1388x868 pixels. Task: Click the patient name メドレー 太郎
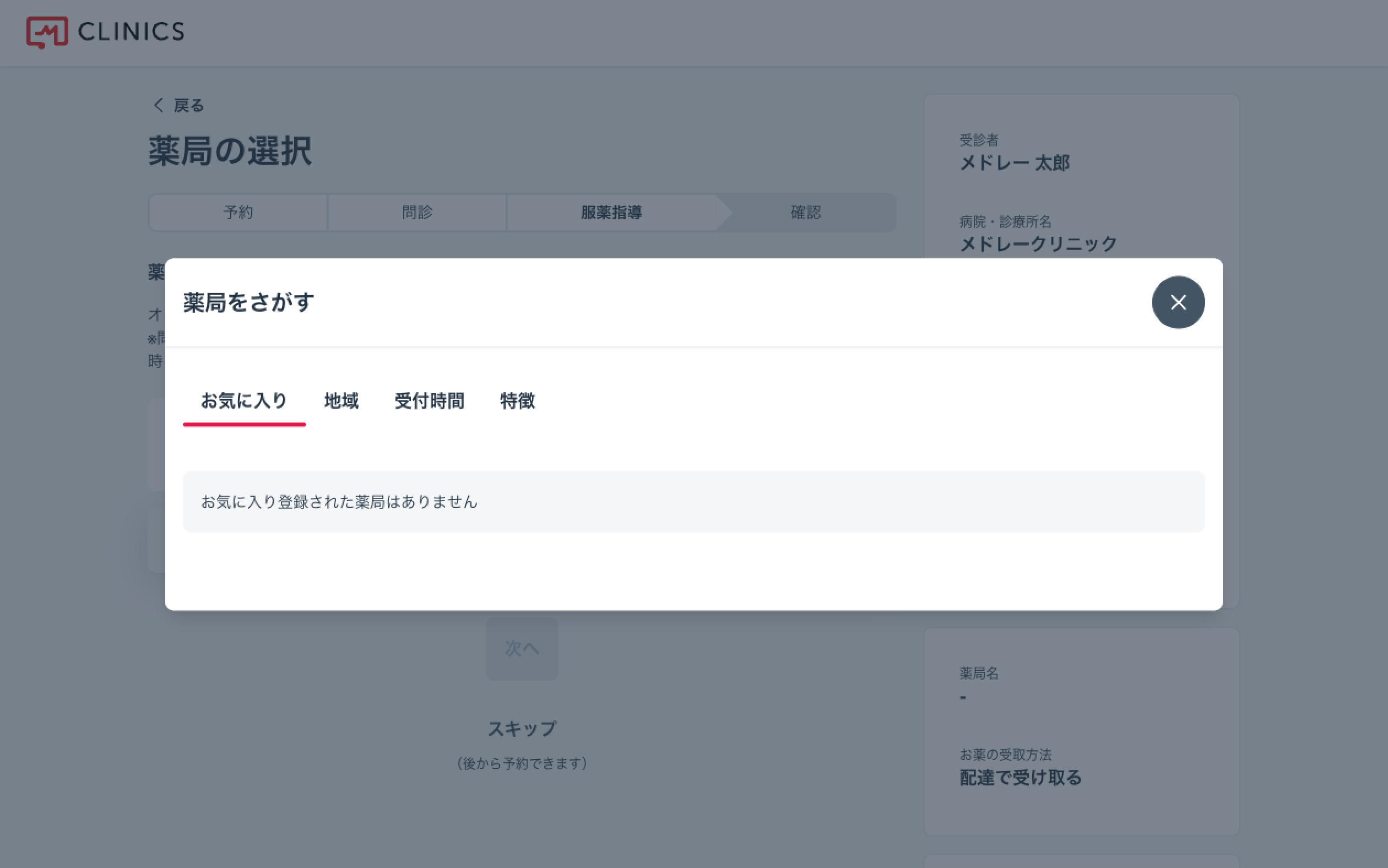point(1015,164)
